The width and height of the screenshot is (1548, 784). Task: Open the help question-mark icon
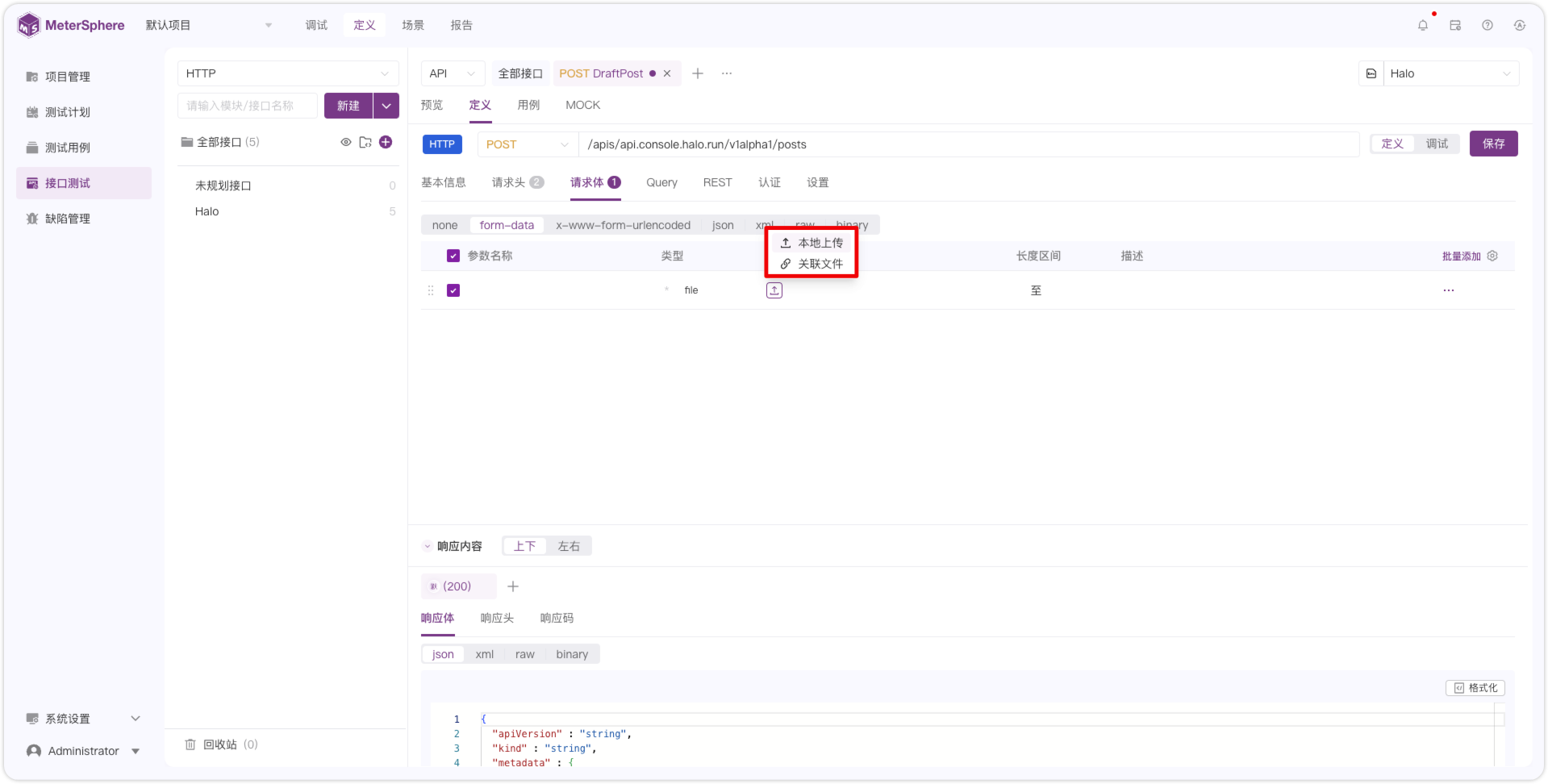pyautogui.click(x=1487, y=25)
